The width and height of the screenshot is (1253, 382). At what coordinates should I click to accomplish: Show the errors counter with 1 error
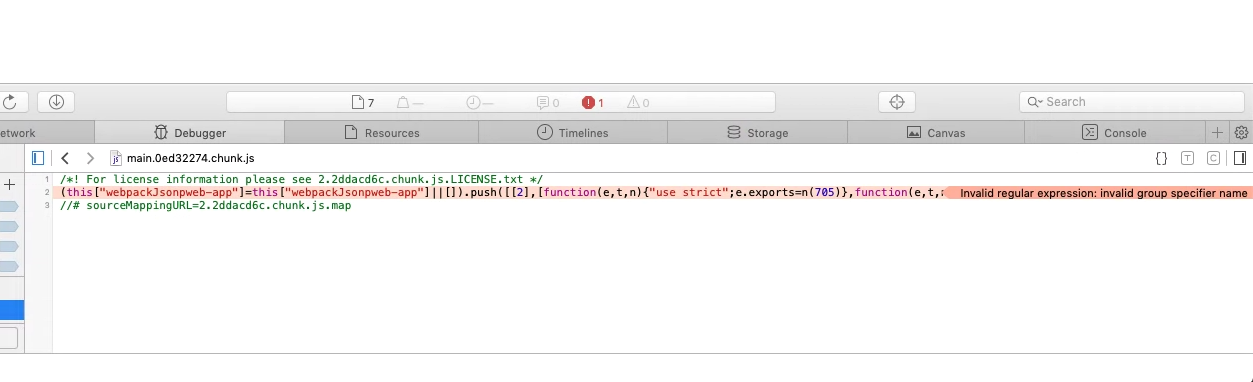pyautogui.click(x=593, y=102)
